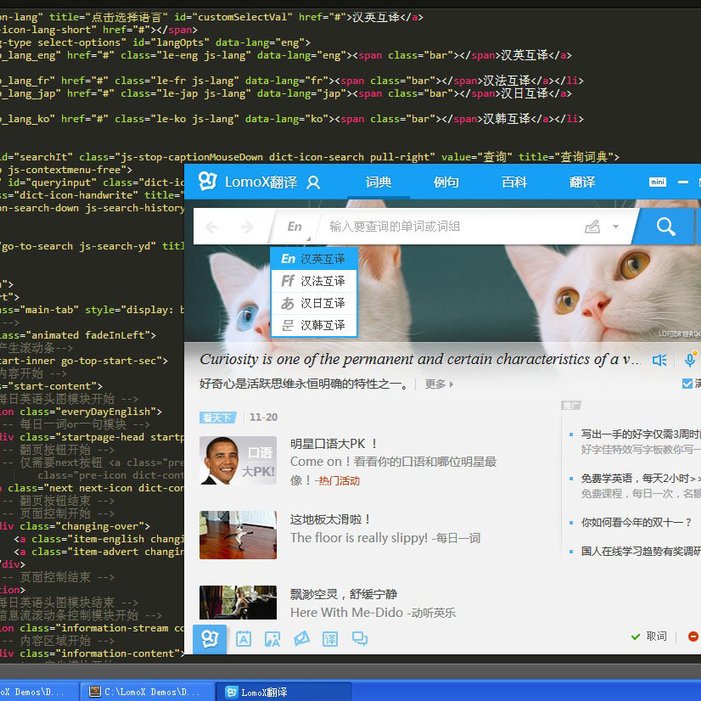This screenshot has width=701, height=701.
Task: Switch to the 例句 tab
Action: tap(446, 182)
